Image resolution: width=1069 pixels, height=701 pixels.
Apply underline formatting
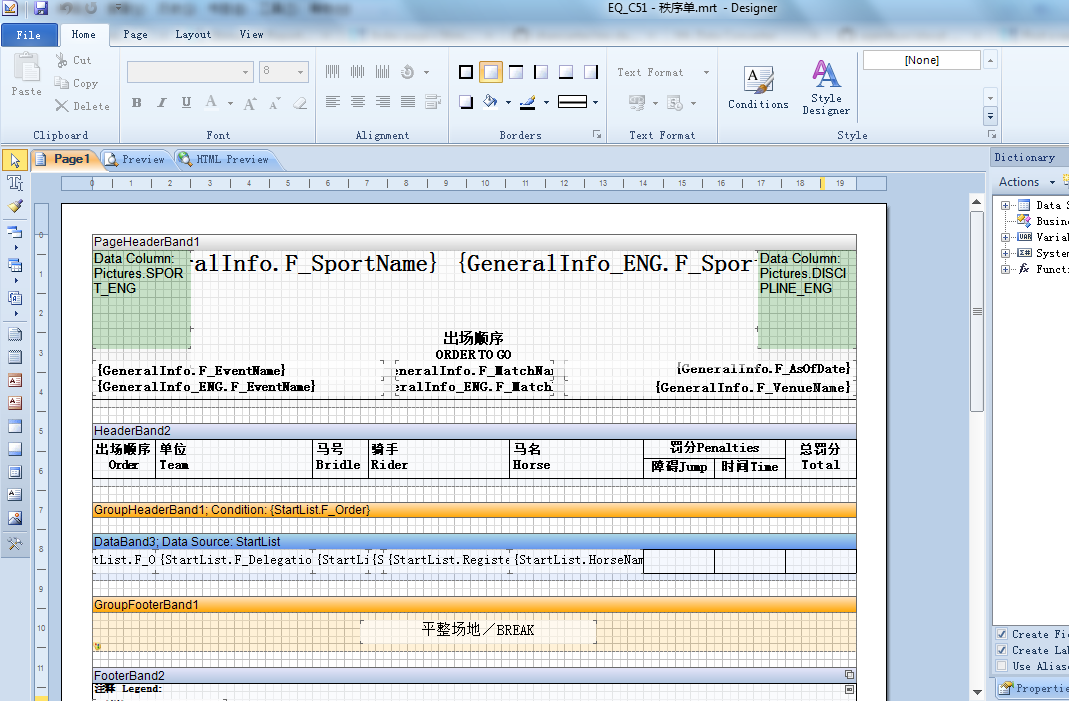[186, 103]
